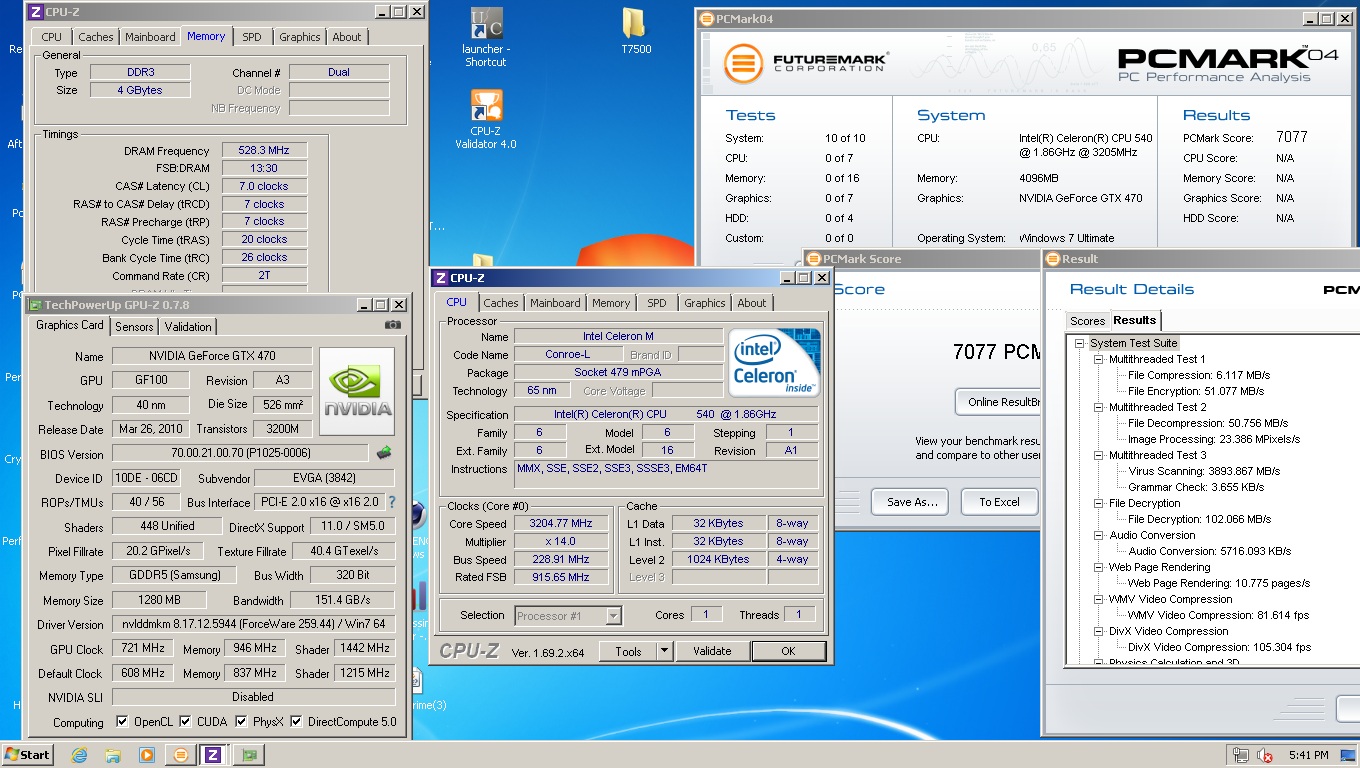
Task: Toggle the CUDA checkbox in GPU-Z
Action: coord(186,721)
